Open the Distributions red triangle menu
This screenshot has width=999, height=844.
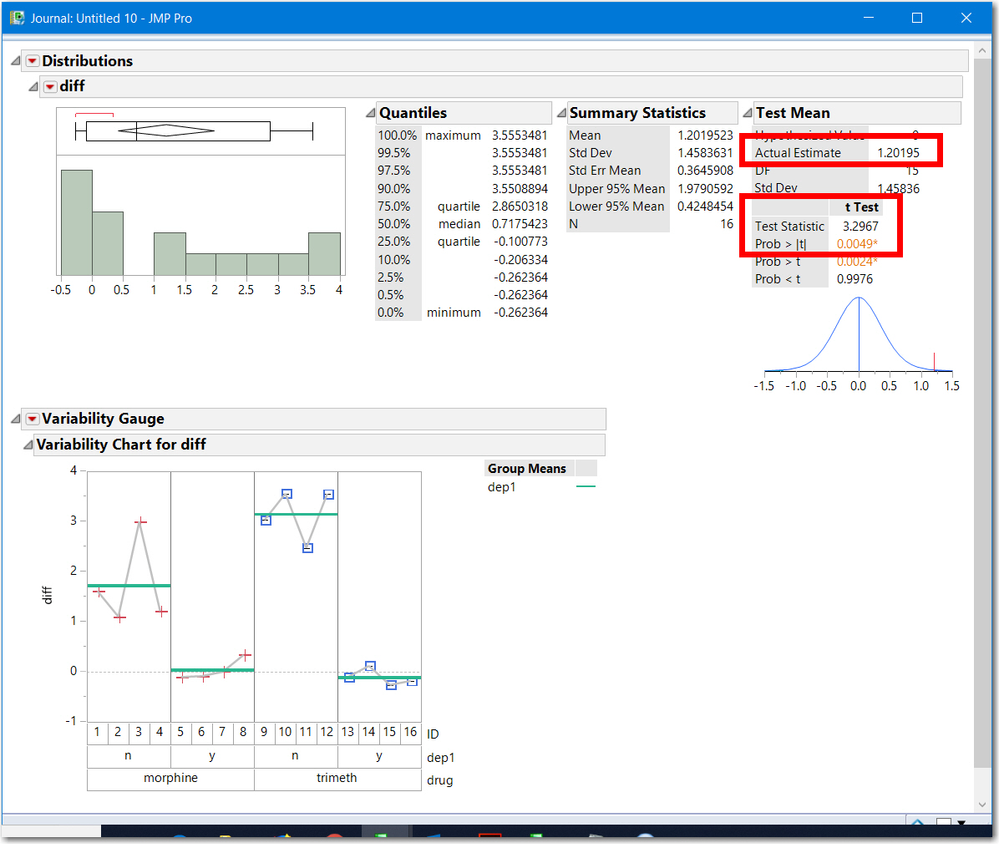click(x=32, y=61)
